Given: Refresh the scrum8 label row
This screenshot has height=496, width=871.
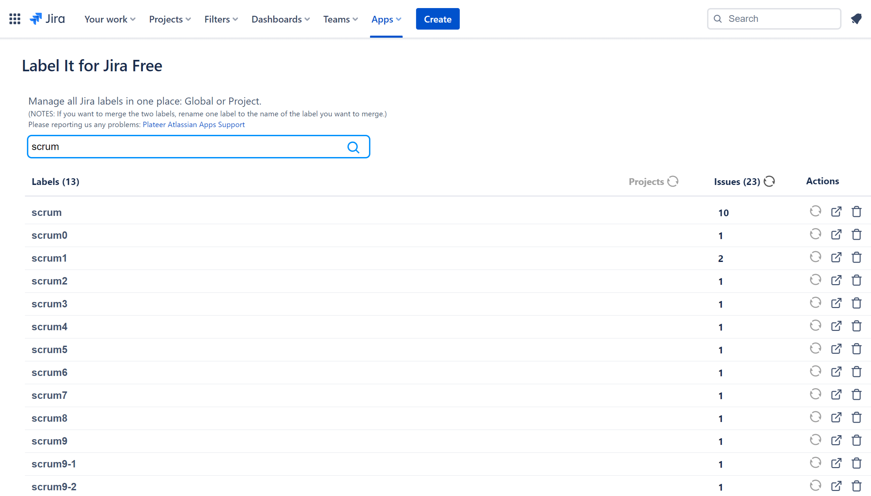Looking at the screenshot, I should [815, 417].
